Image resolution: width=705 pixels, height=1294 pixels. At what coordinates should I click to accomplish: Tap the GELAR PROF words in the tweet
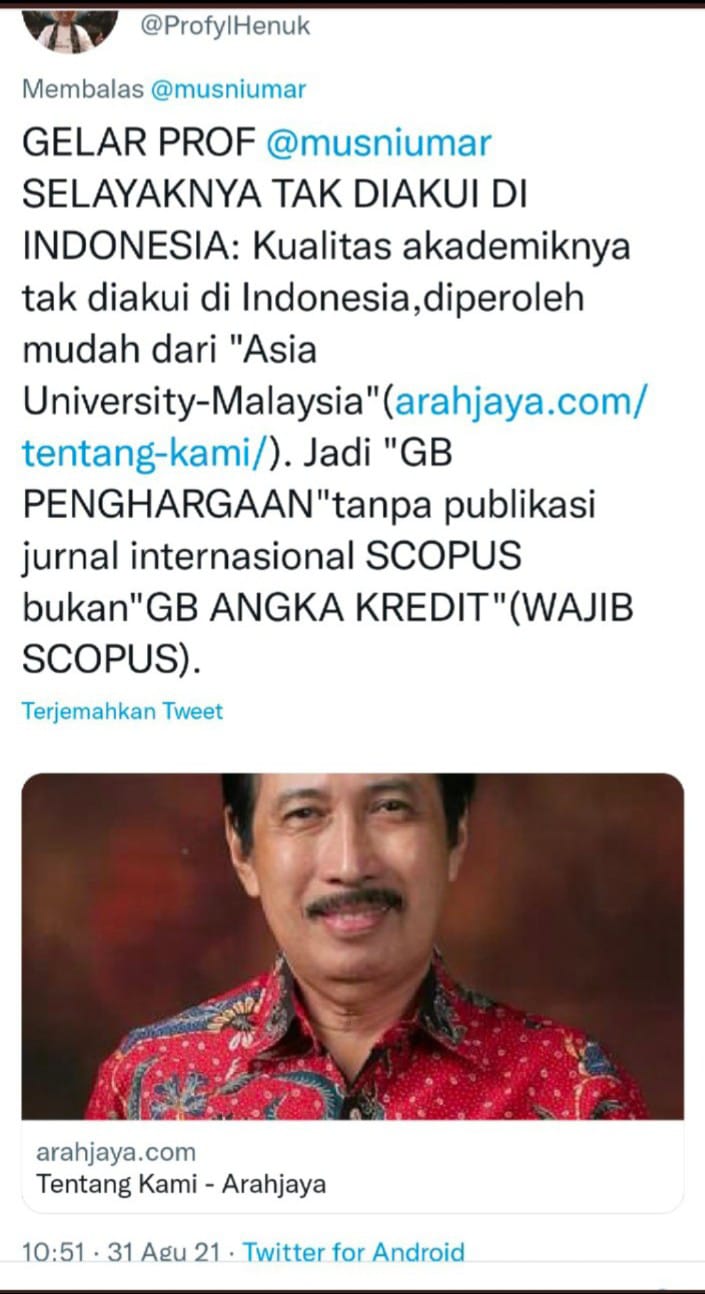coord(139,144)
